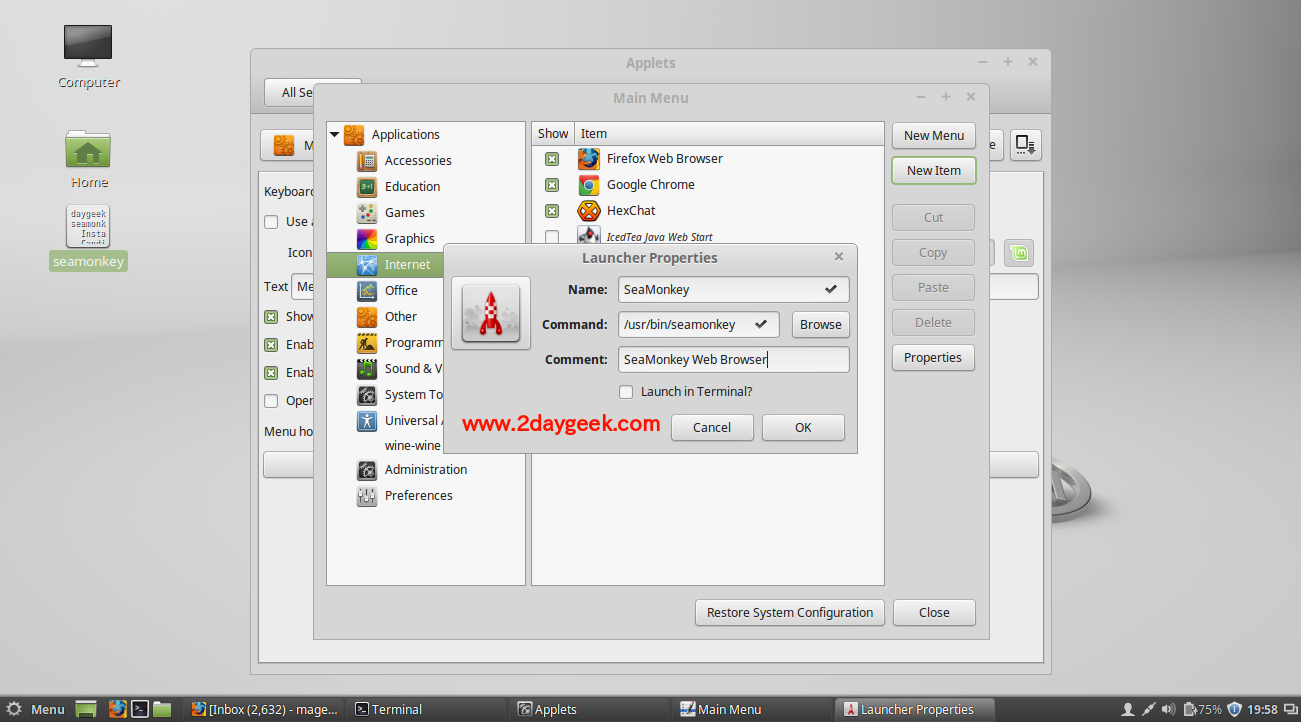The image size is (1301, 722).
Task: Open file manager from the panel launcher
Action: (162, 709)
